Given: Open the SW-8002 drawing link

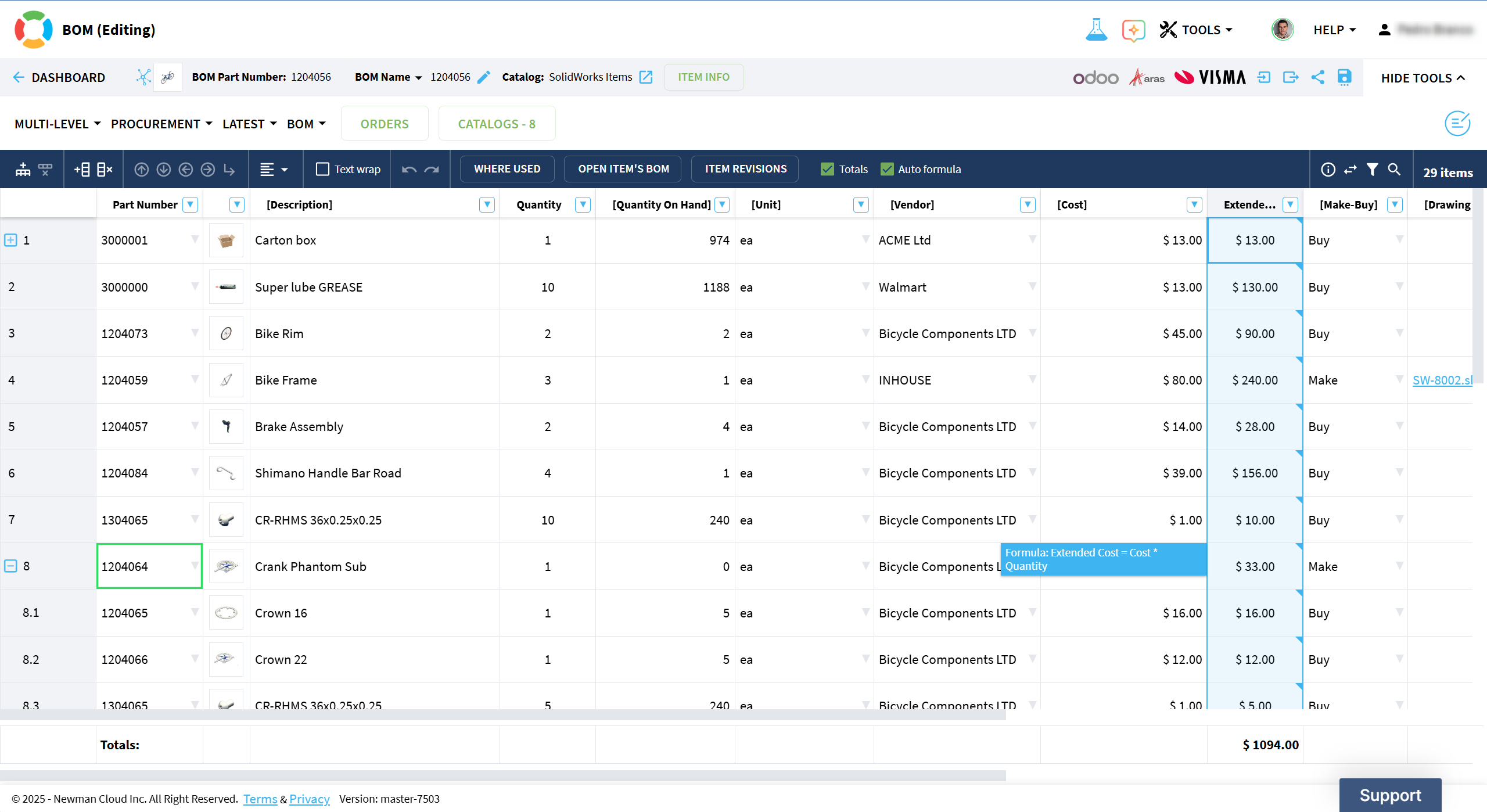Looking at the screenshot, I should click(1442, 380).
